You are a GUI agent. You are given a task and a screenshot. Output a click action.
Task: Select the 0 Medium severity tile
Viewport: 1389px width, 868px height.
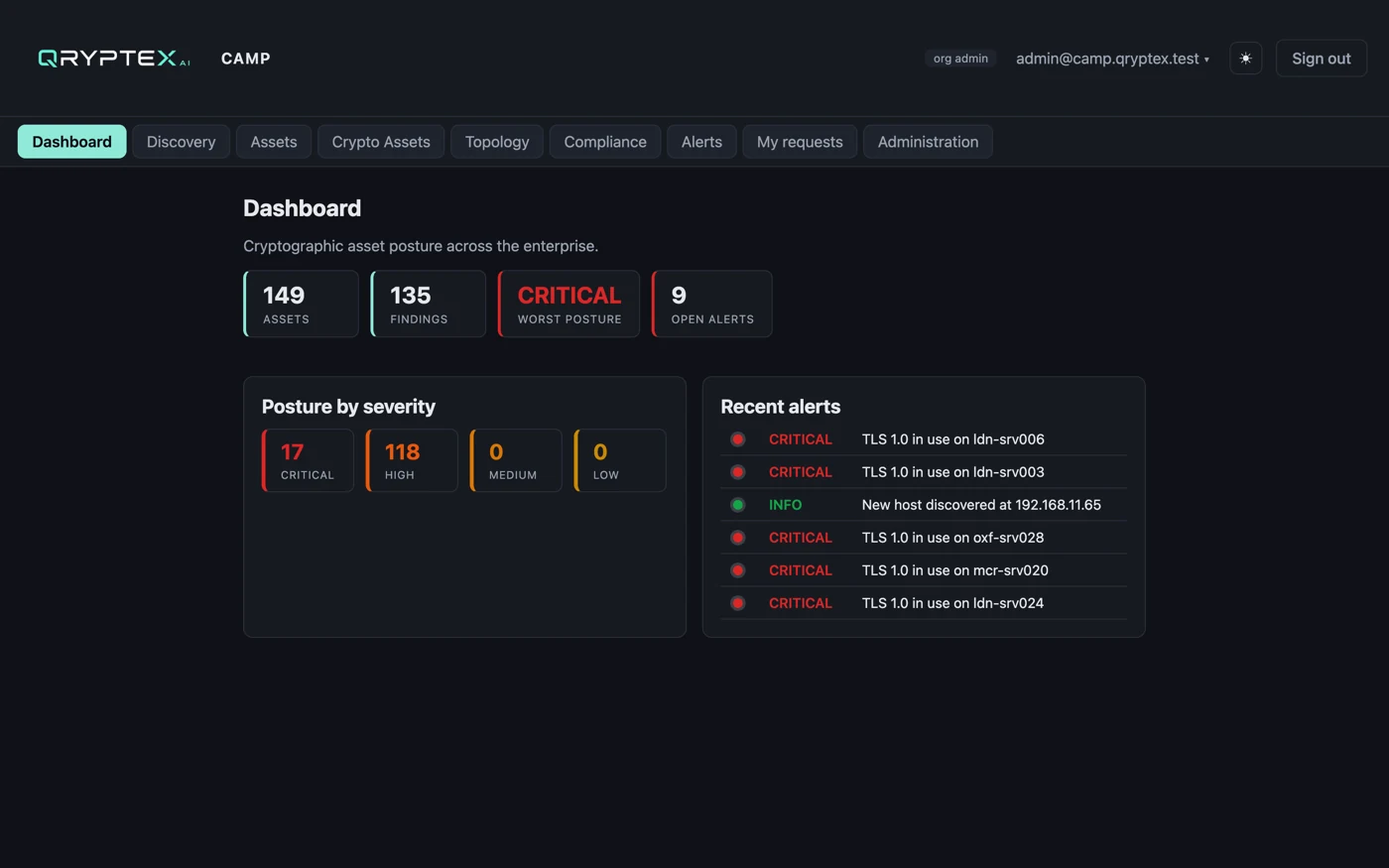516,460
